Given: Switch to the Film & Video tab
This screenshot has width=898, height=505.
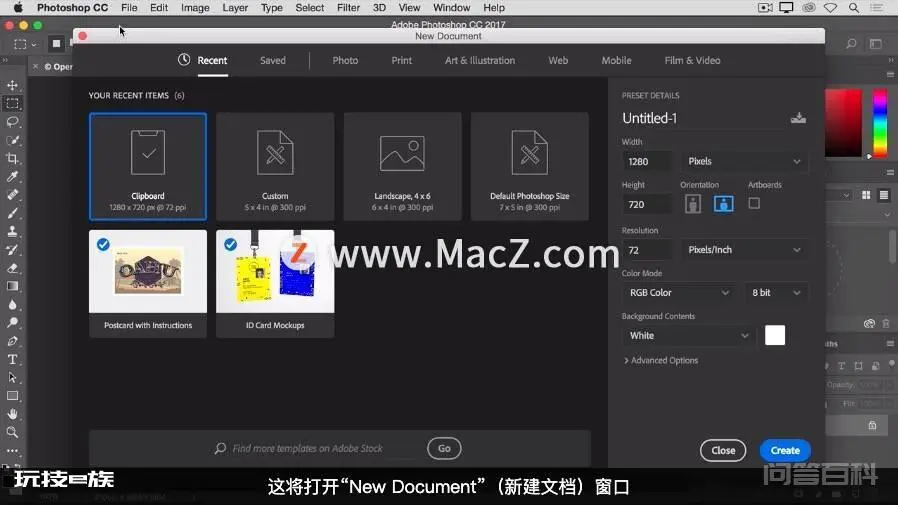Looking at the screenshot, I should tap(692, 60).
